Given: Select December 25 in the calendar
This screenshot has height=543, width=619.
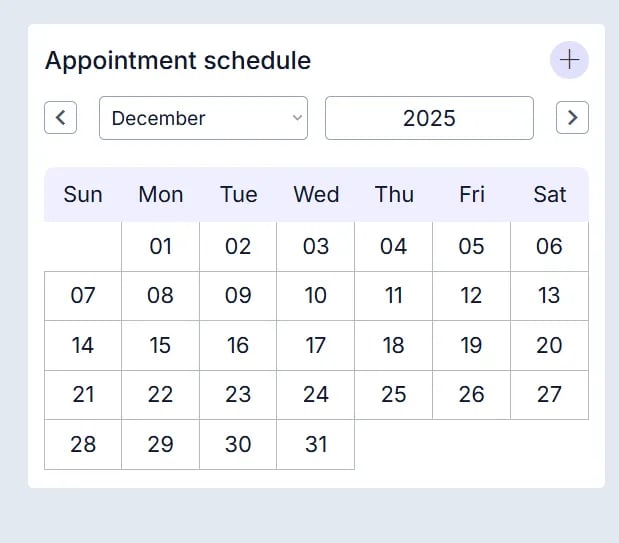Looking at the screenshot, I should point(394,394).
